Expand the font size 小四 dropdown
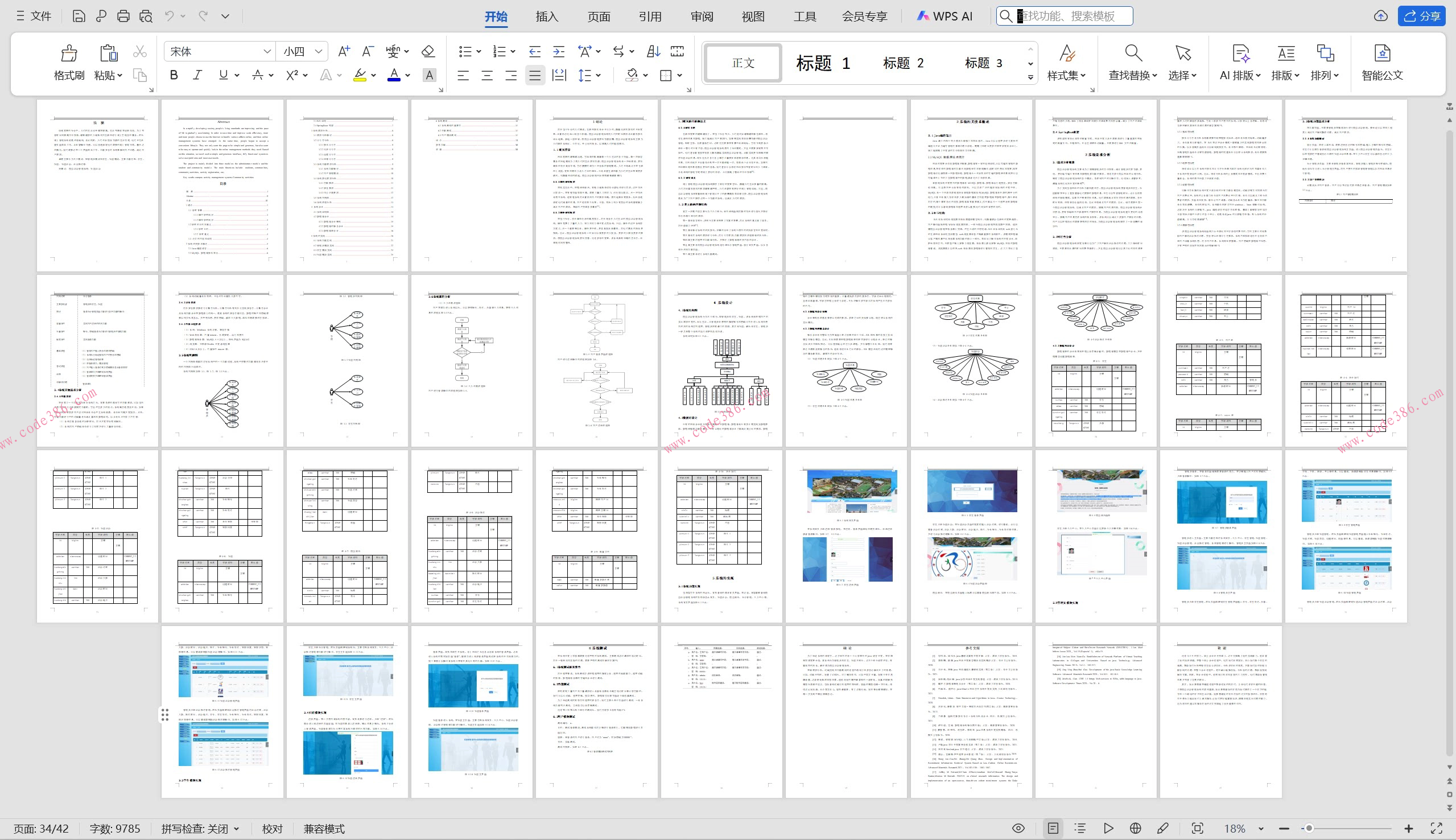 [318, 51]
